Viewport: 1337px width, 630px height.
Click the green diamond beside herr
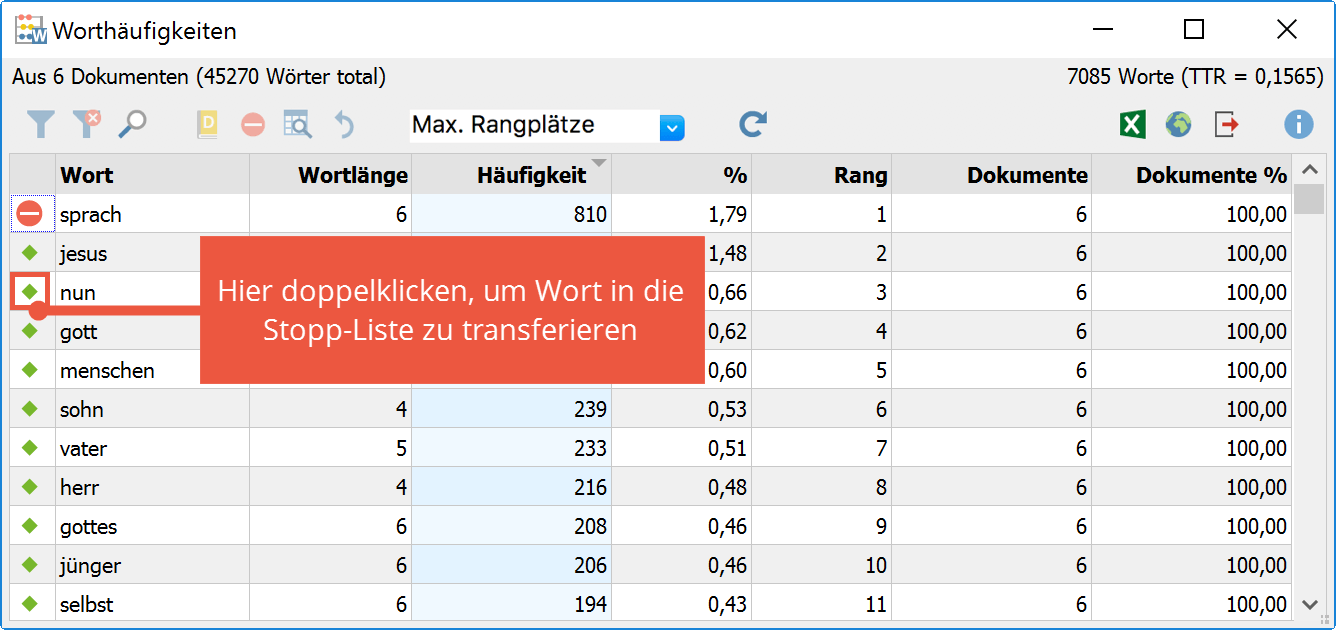pyautogui.click(x=30, y=486)
